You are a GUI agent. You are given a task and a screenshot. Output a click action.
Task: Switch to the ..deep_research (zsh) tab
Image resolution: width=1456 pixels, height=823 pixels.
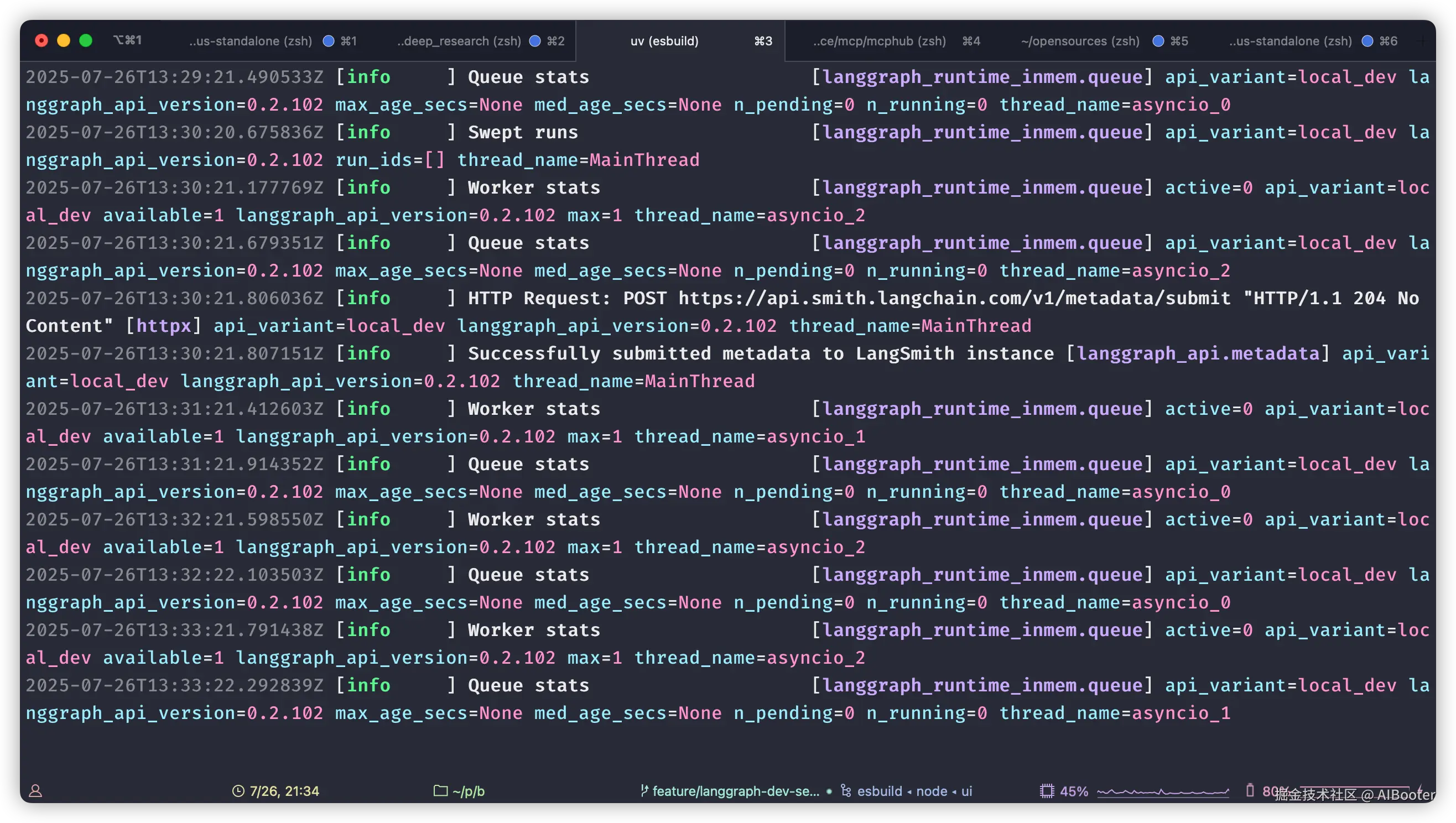(459, 41)
